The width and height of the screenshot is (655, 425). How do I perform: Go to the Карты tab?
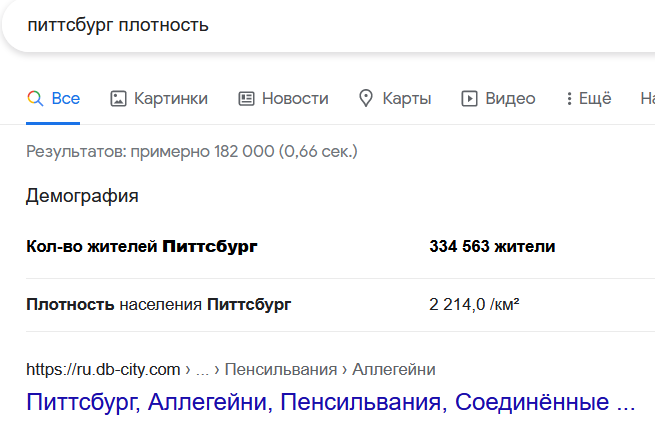click(406, 99)
